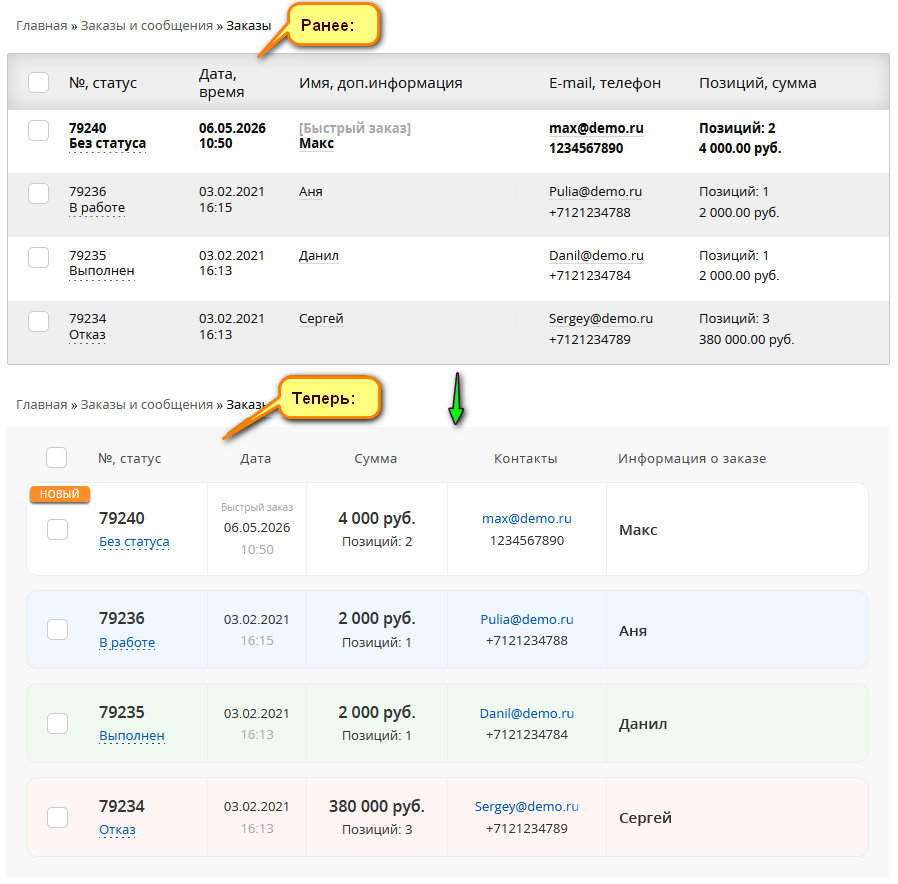Open underlined customer name 'Аня' in Ранее table

click(310, 192)
